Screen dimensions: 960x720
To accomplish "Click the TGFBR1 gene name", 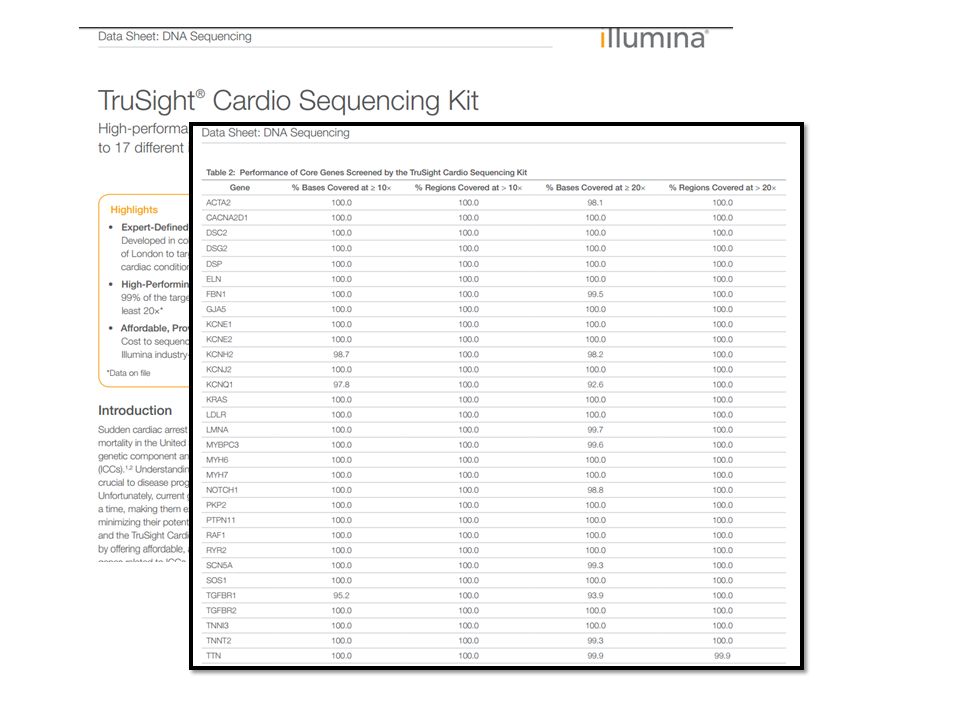I will (x=221, y=595).
